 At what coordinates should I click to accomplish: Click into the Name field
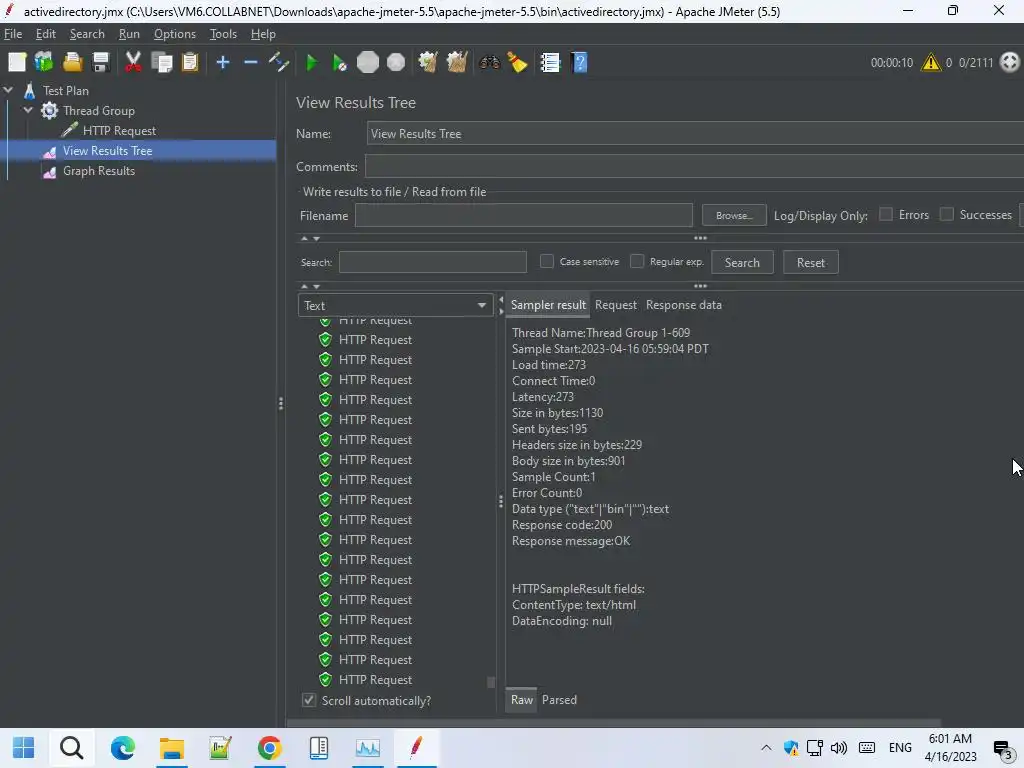pos(695,134)
